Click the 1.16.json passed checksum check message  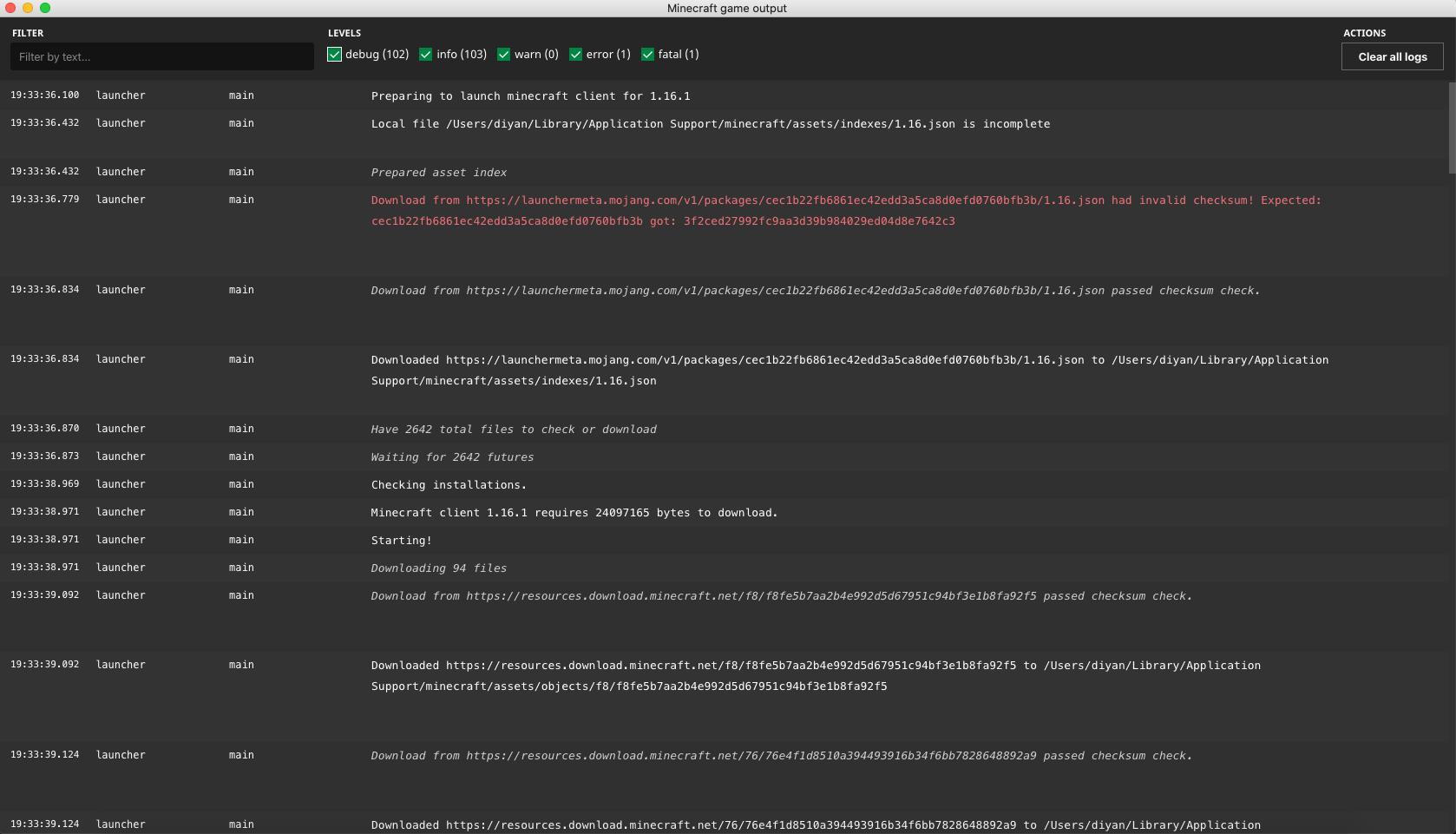[x=816, y=291]
